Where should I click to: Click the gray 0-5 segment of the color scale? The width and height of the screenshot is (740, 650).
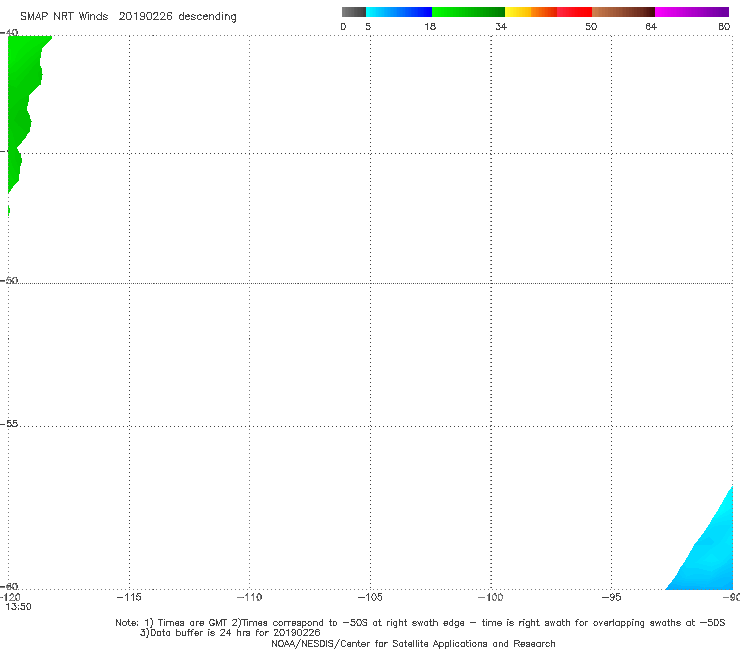click(353, 12)
